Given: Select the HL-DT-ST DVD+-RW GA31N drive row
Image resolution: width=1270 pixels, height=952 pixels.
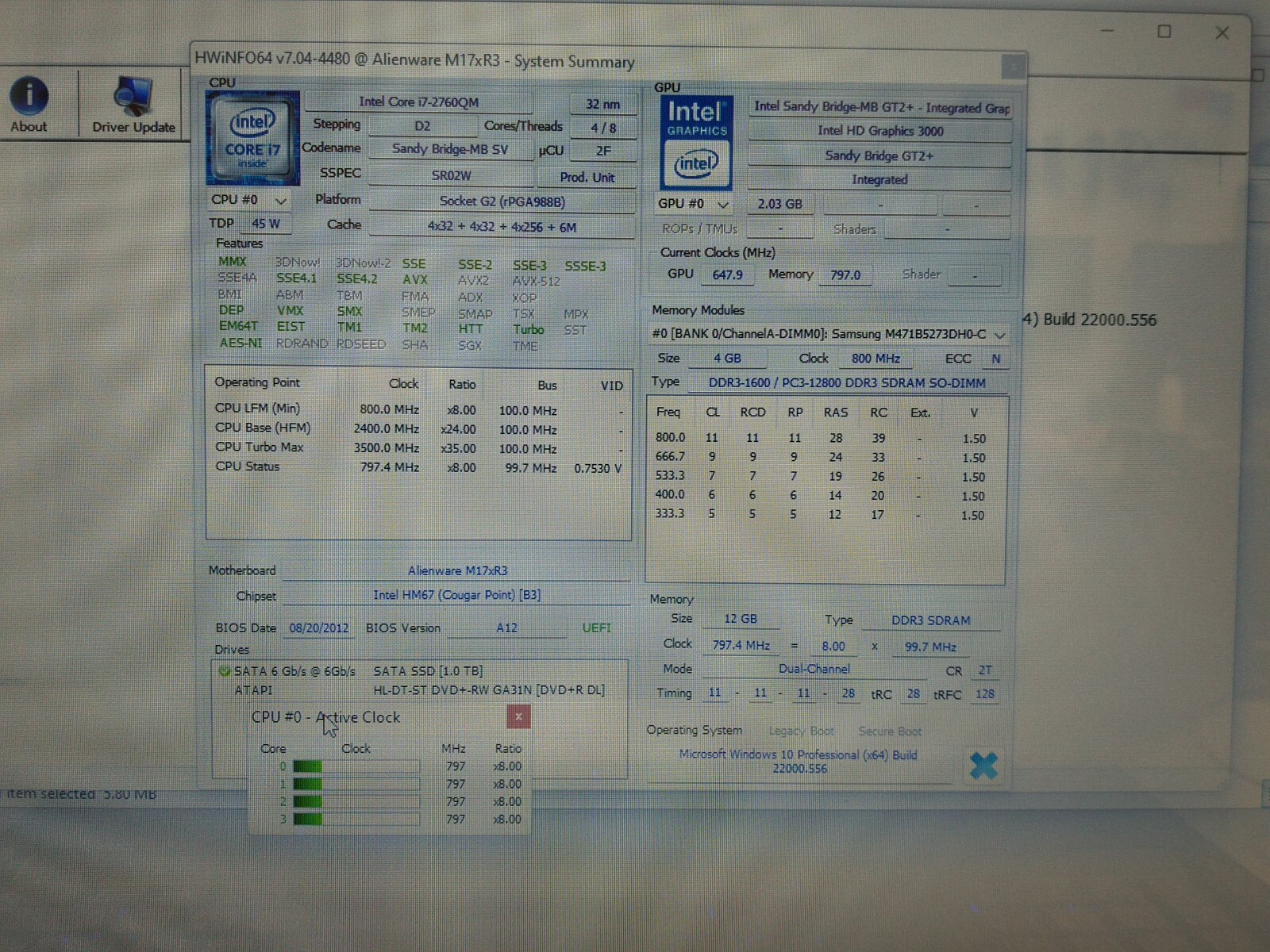Looking at the screenshot, I should 421,690.
